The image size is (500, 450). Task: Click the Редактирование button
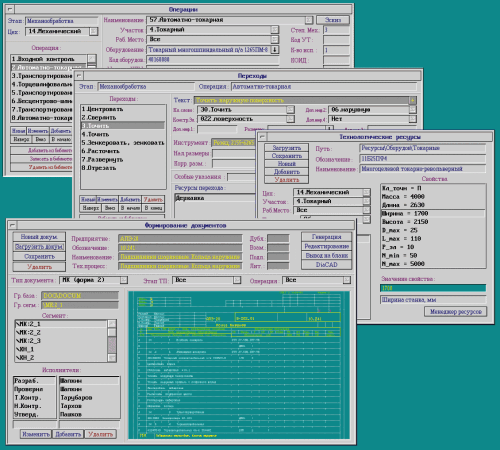point(326,246)
